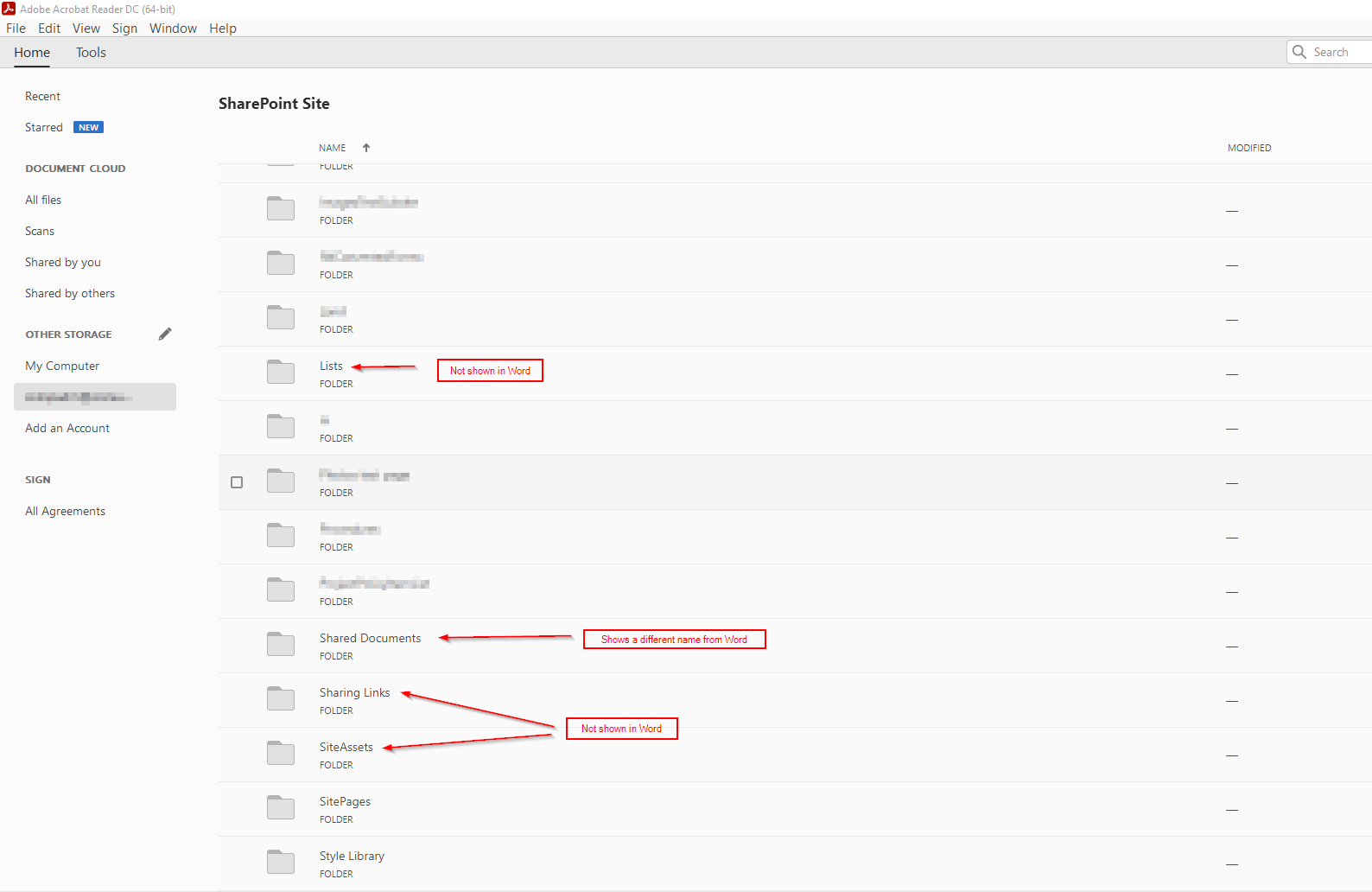The width and height of the screenshot is (1372, 892).
Task: Open Shared by others
Action: [70, 293]
